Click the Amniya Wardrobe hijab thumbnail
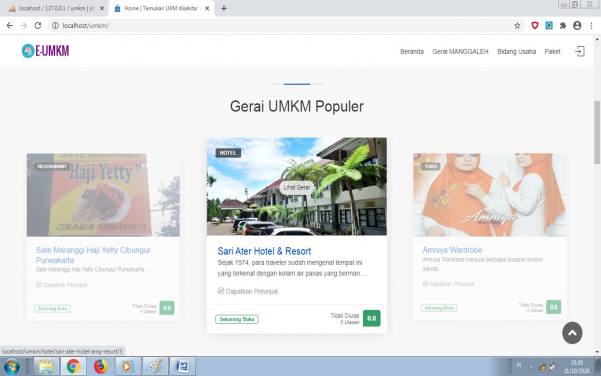 pyautogui.click(x=489, y=195)
